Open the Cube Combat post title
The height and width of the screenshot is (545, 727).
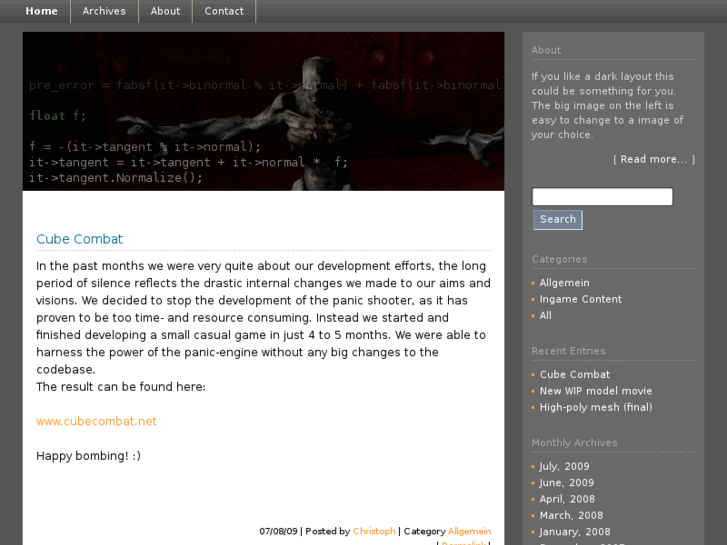point(79,239)
